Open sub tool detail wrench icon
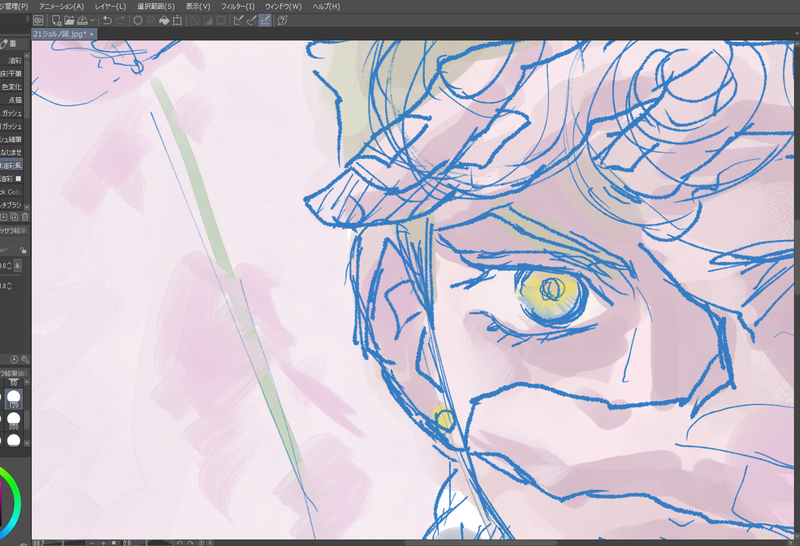This screenshot has height=546, width=800. point(24,360)
